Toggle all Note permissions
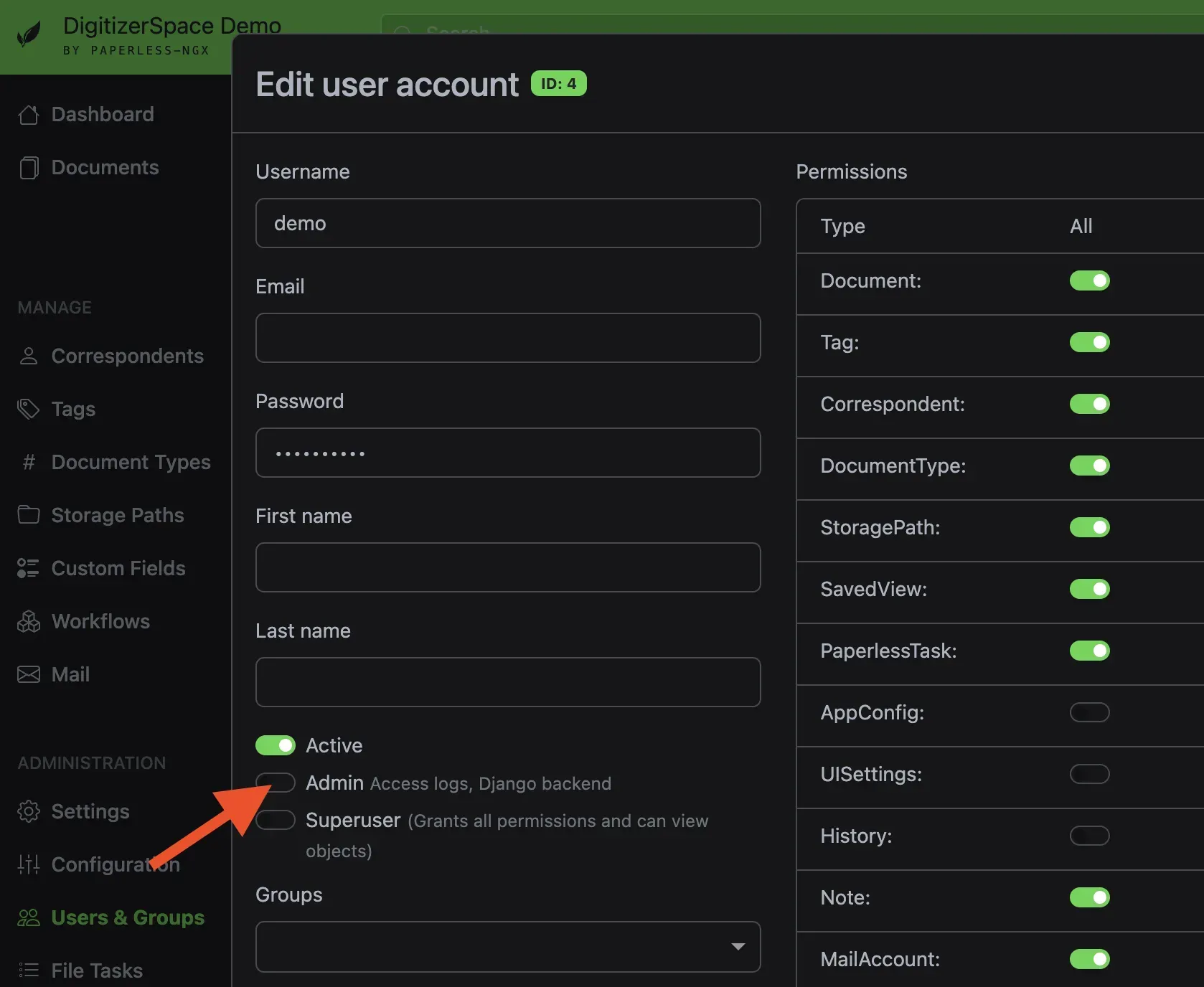 pos(1089,897)
